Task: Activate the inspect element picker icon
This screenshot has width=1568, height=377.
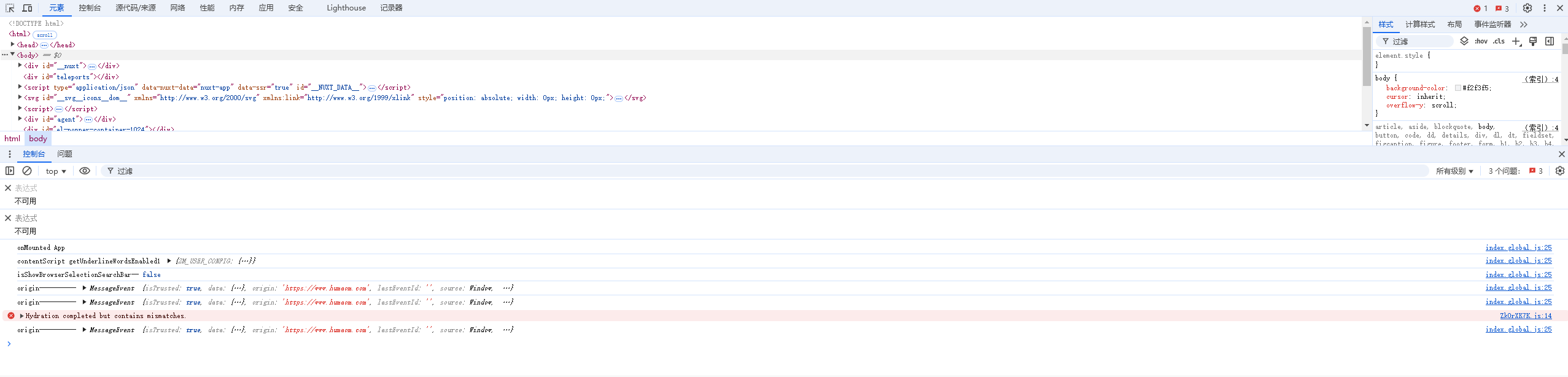Action: pos(10,8)
